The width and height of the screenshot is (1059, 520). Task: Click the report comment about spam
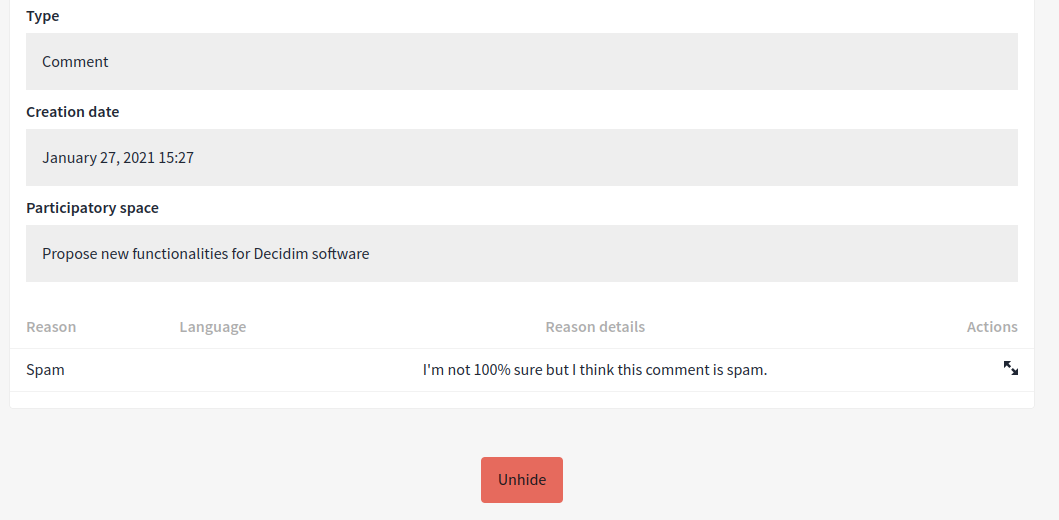point(595,370)
